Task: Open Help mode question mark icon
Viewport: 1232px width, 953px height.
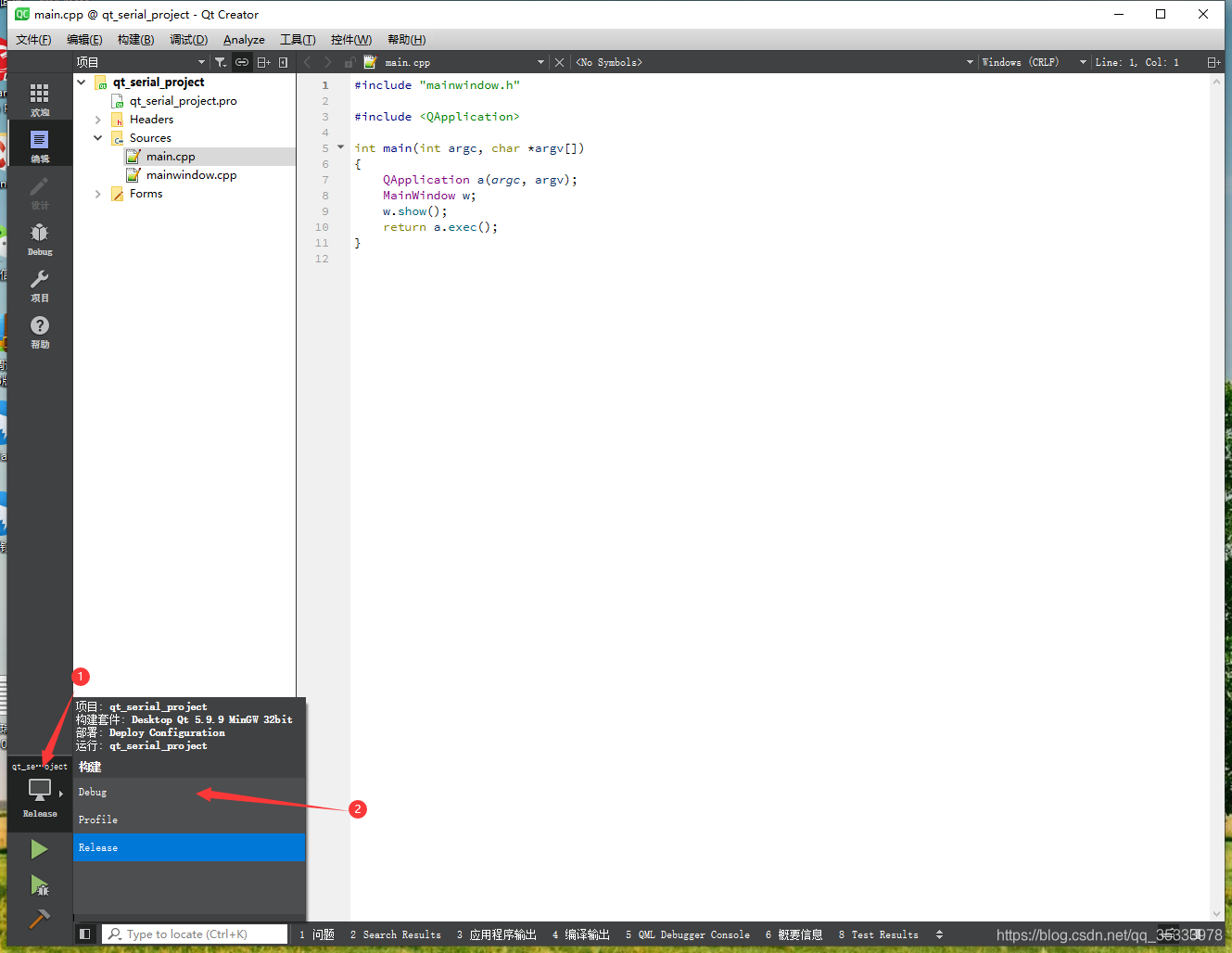Action: tap(39, 331)
